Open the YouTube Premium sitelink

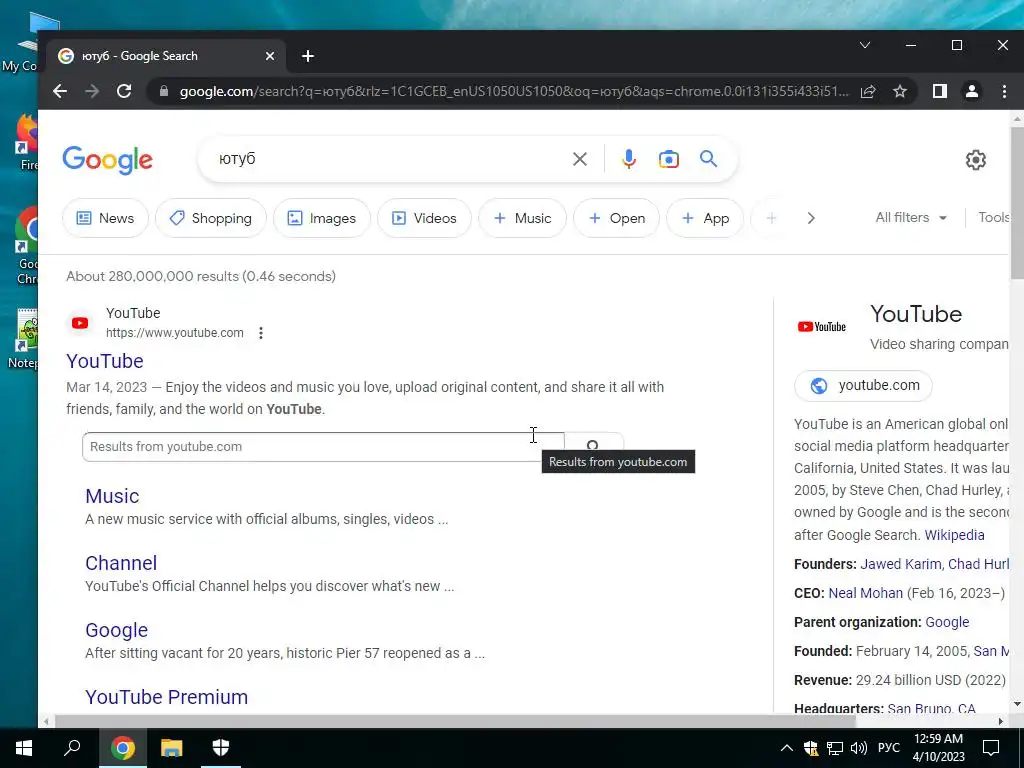167,697
